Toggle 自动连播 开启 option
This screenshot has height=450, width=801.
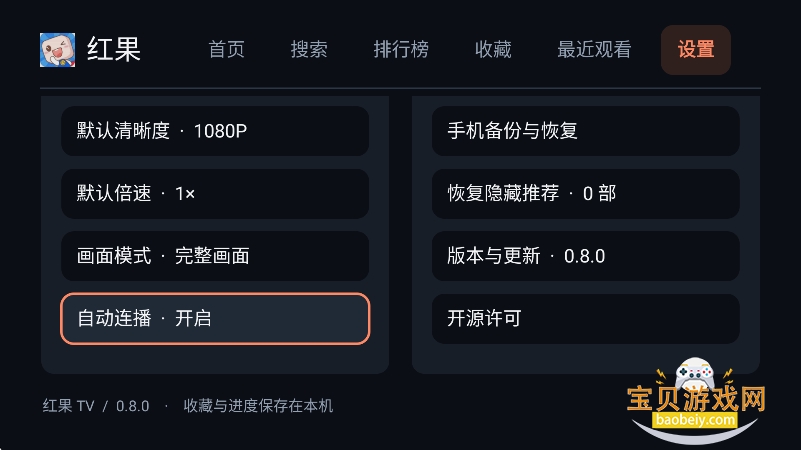point(215,319)
